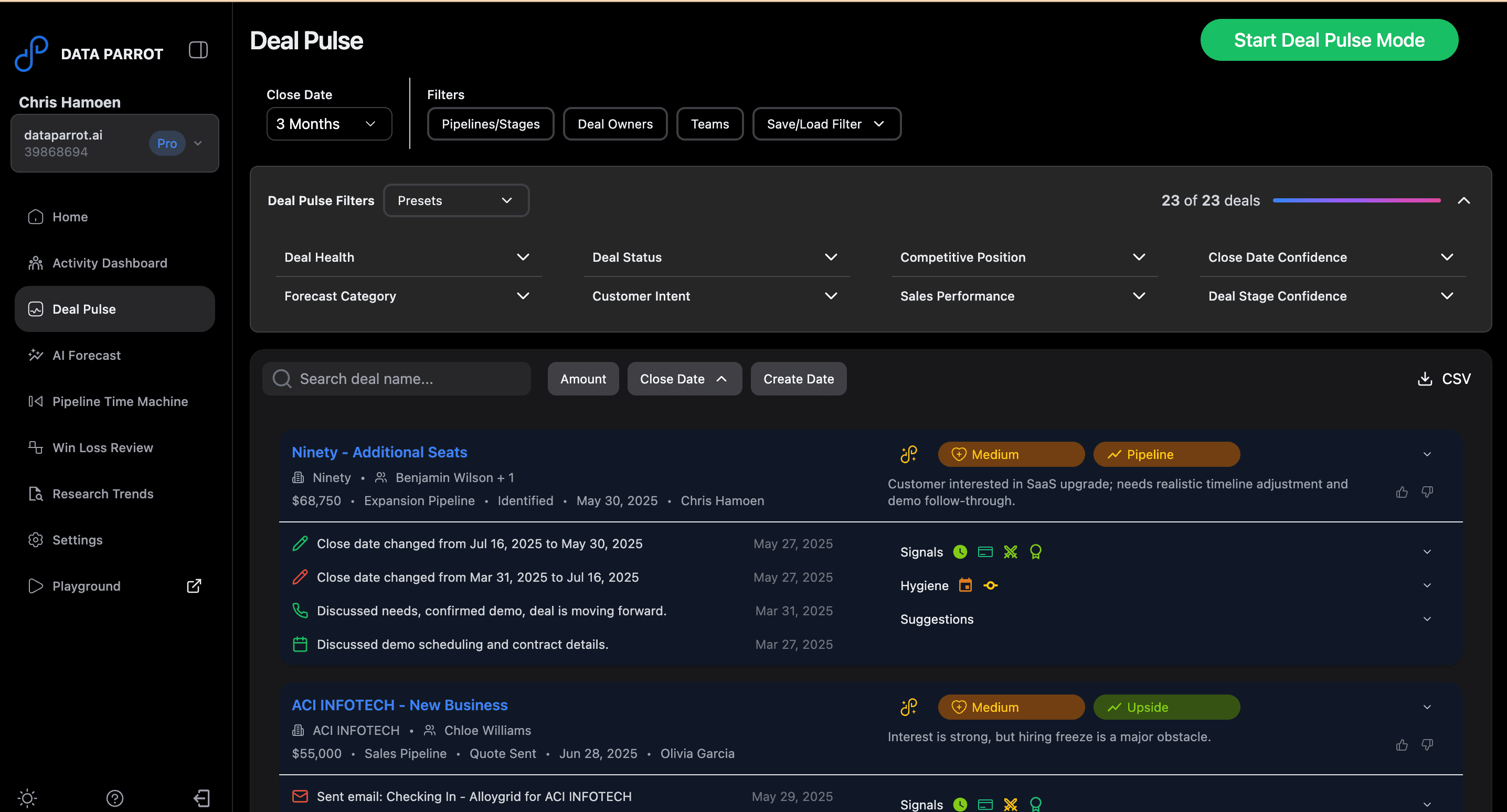Click search magnifier icon in deal search
Screen dimensions: 1507x812
point(282,379)
